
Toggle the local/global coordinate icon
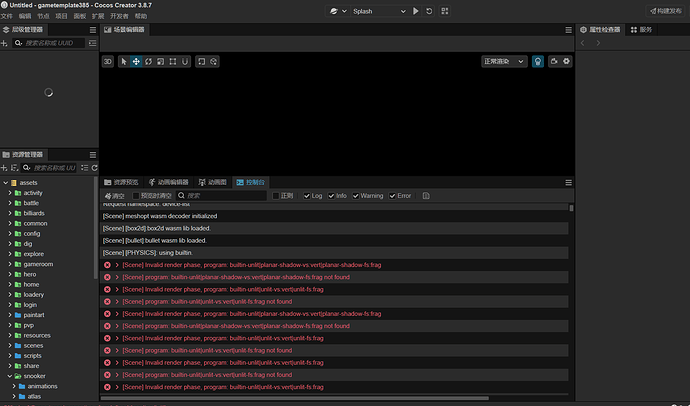pos(214,62)
